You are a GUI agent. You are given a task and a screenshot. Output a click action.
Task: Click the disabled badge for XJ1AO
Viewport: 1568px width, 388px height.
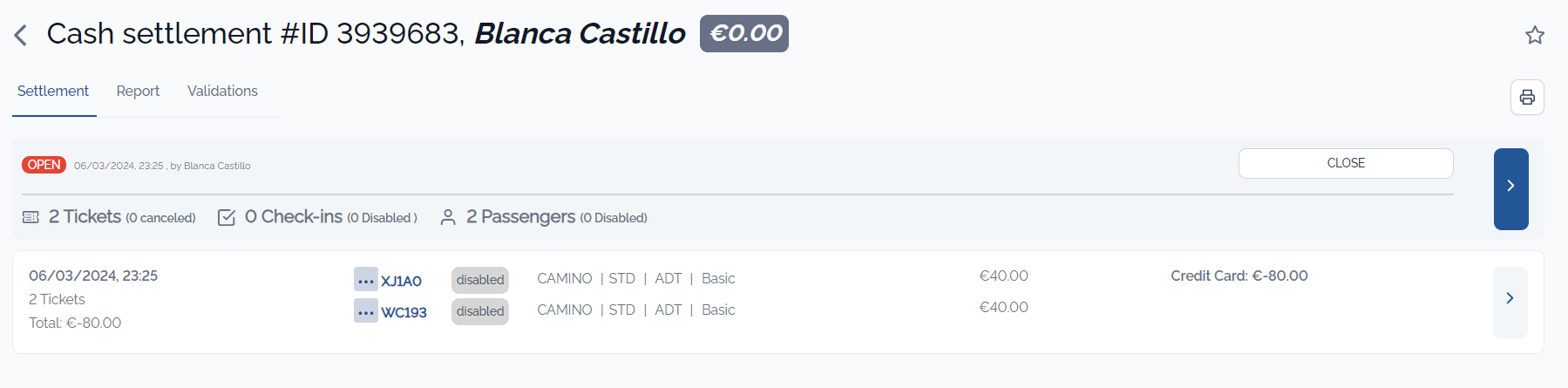(480, 280)
